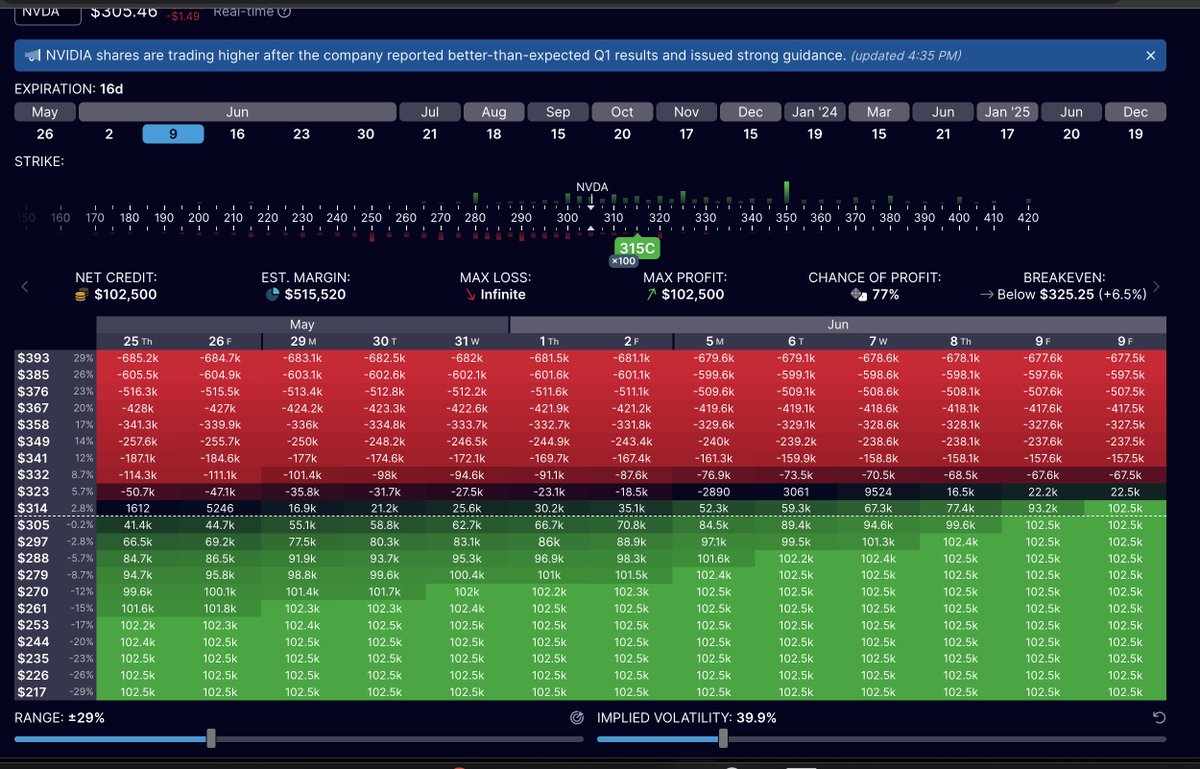The height and width of the screenshot is (769, 1200).
Task: Select the Jun 2 expiration
Action: [109, 134]
